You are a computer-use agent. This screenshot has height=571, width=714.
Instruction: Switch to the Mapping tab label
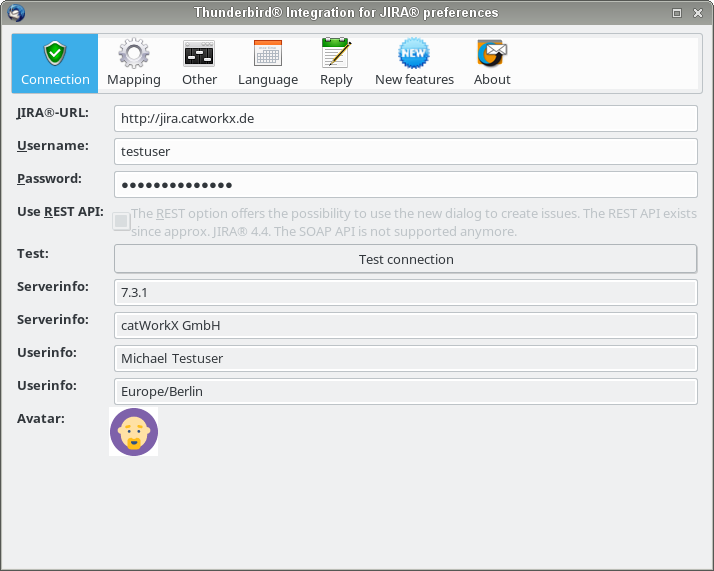tap(134, 80)
